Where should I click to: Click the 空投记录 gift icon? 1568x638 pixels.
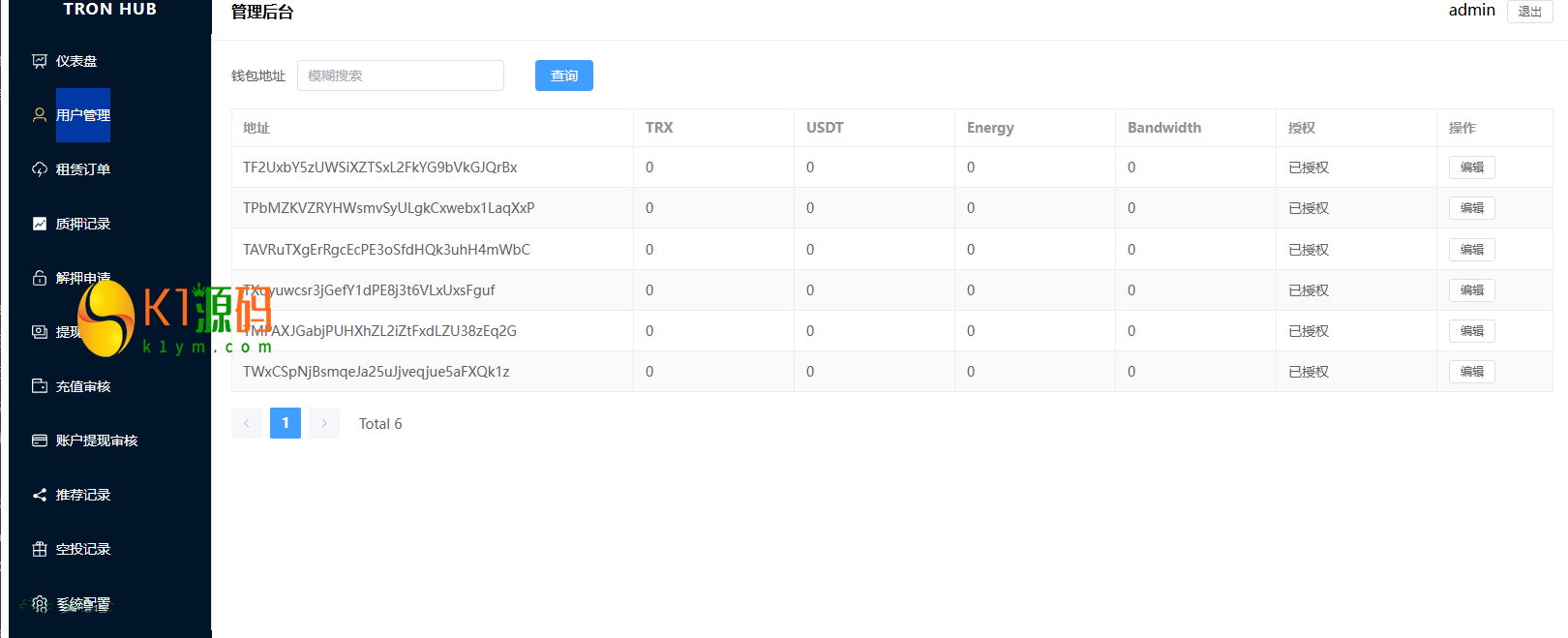pos(40,549)
